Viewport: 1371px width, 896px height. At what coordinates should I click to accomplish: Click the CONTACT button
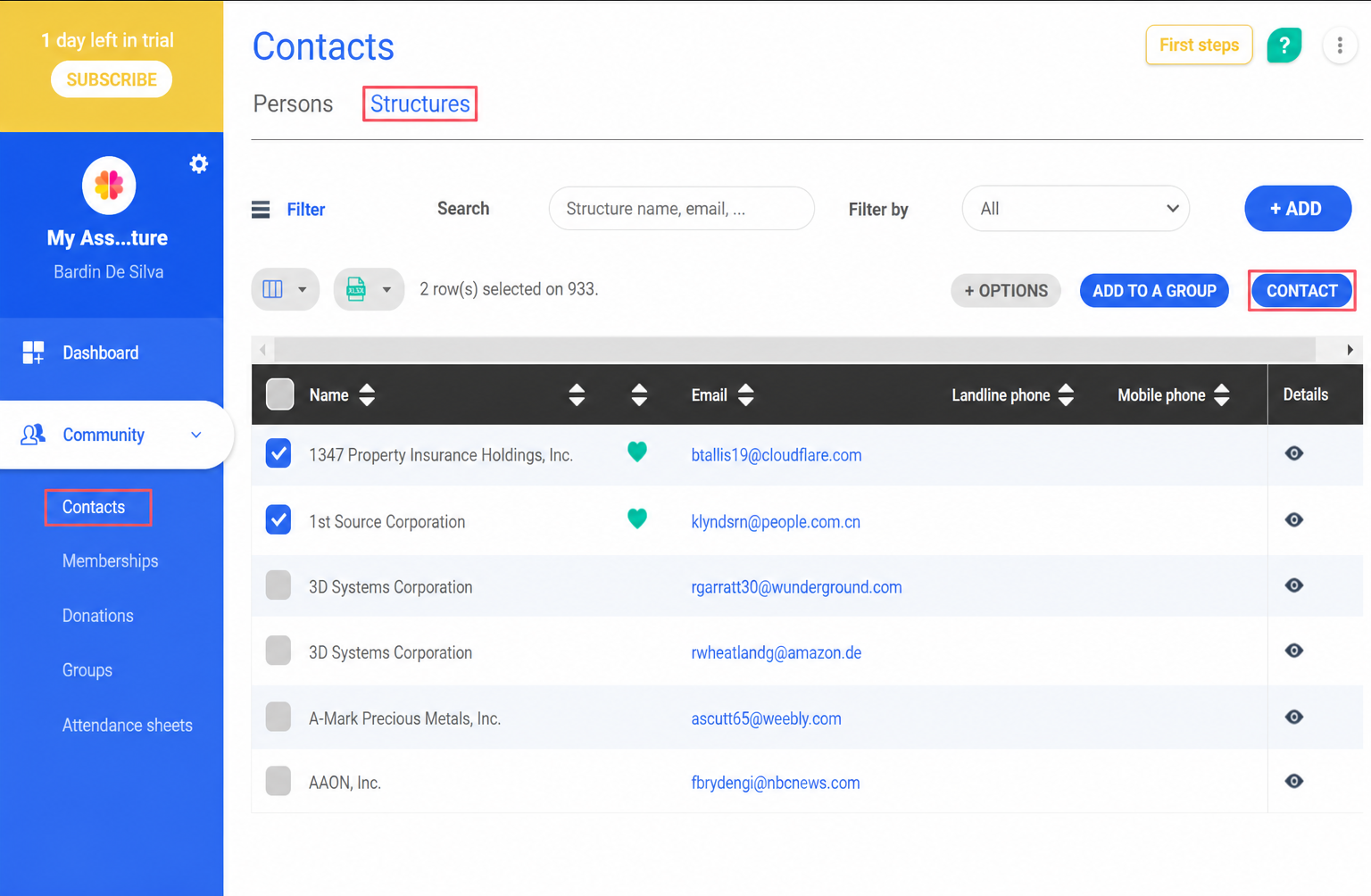click(x=1302, y=291)
